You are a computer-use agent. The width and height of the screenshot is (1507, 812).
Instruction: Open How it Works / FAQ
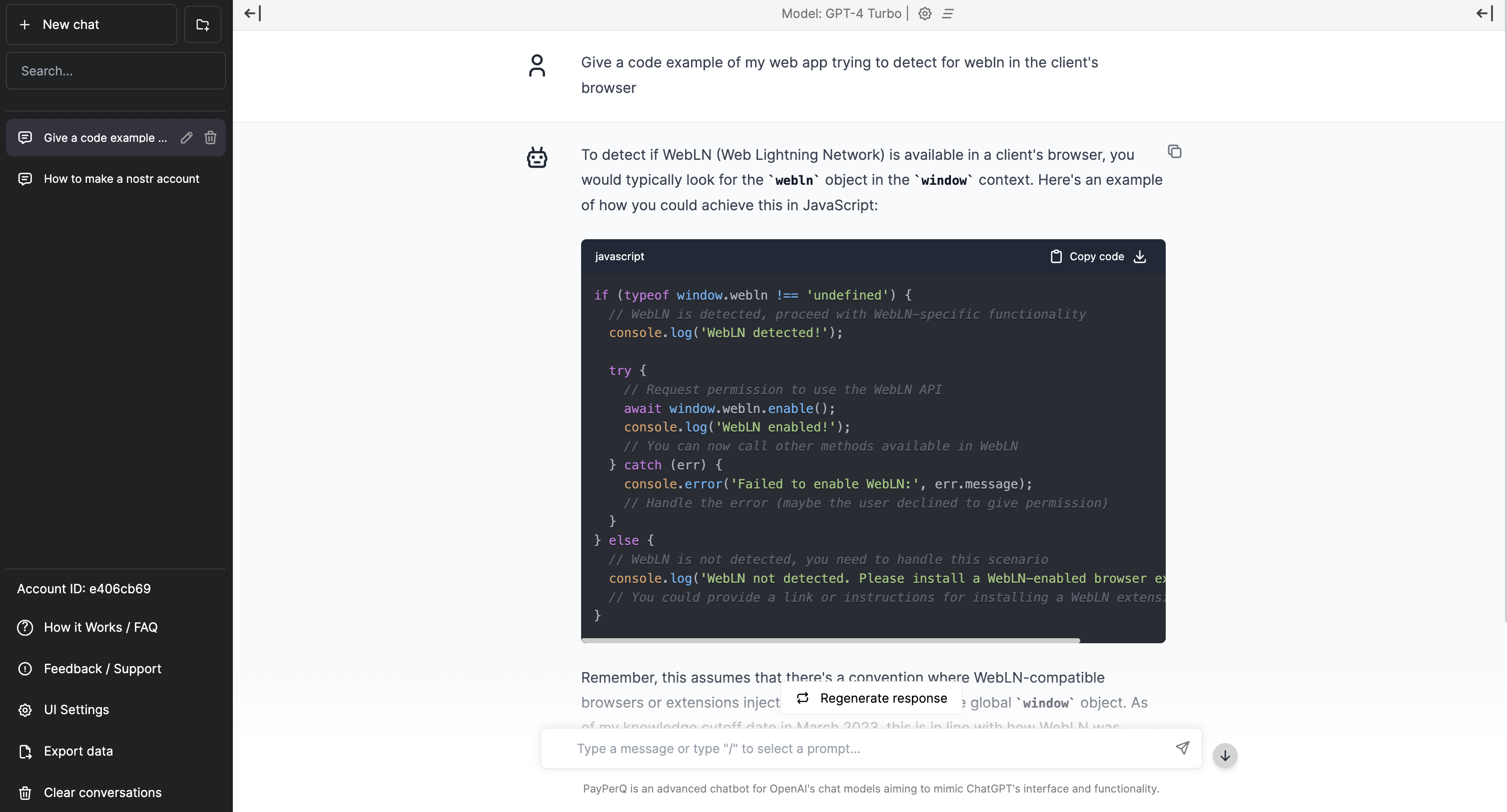click(x=100, y=627)
